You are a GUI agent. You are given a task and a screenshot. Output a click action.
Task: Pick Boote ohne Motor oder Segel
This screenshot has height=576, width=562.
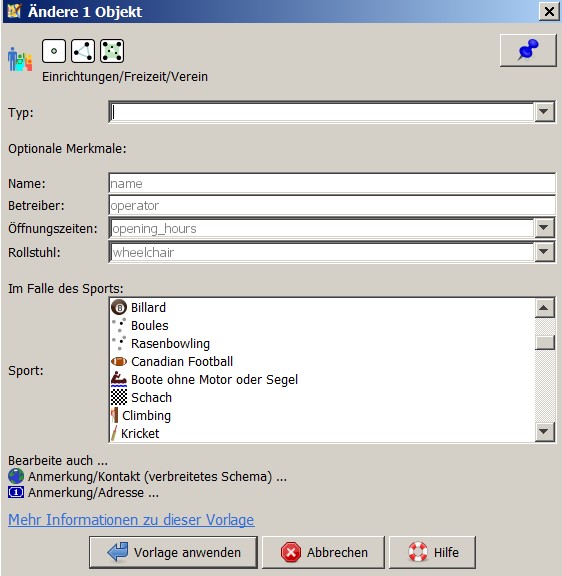[322, 379]
